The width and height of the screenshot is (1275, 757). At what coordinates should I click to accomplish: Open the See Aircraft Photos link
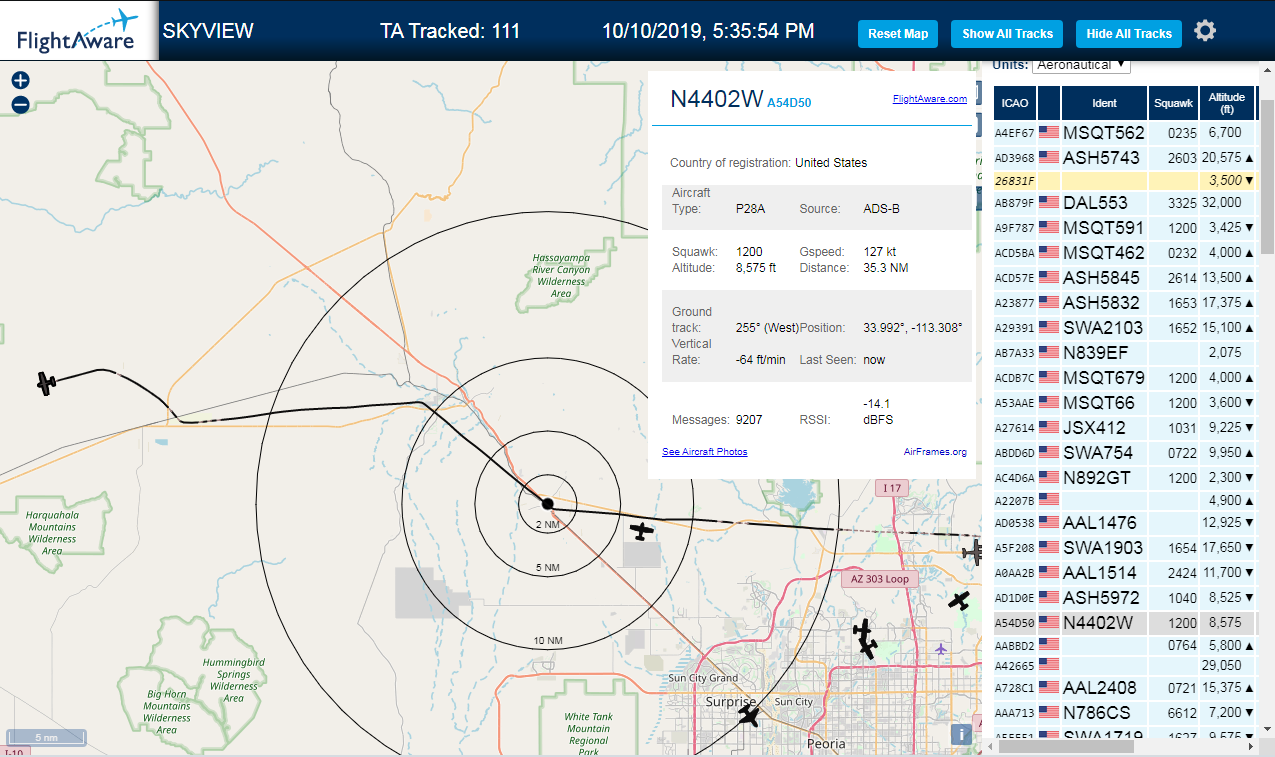tap(704, 452)
